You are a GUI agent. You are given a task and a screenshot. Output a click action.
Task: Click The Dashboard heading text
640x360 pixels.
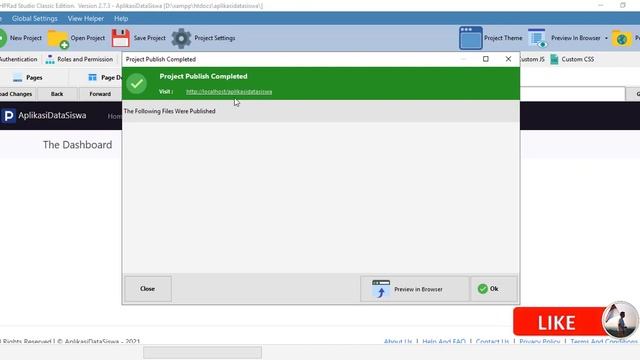click(x=78, y=145)
